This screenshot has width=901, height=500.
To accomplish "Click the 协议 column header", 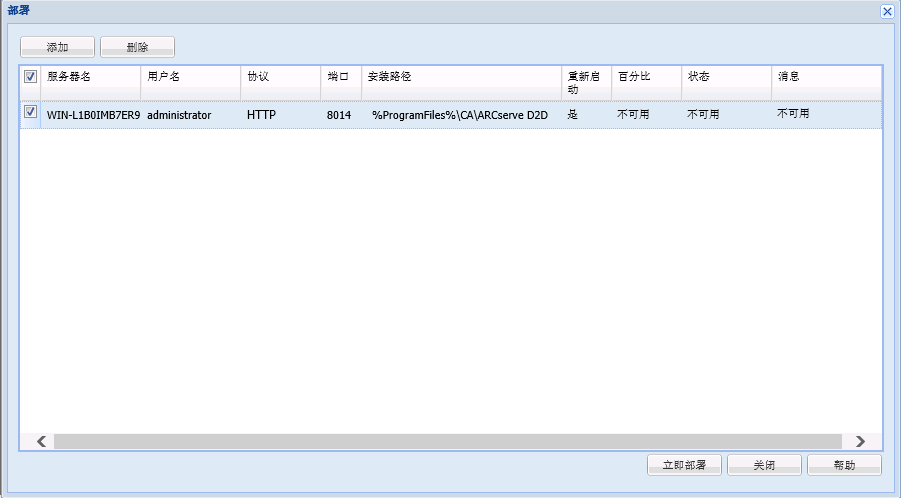I will click(x=280, y=83).
